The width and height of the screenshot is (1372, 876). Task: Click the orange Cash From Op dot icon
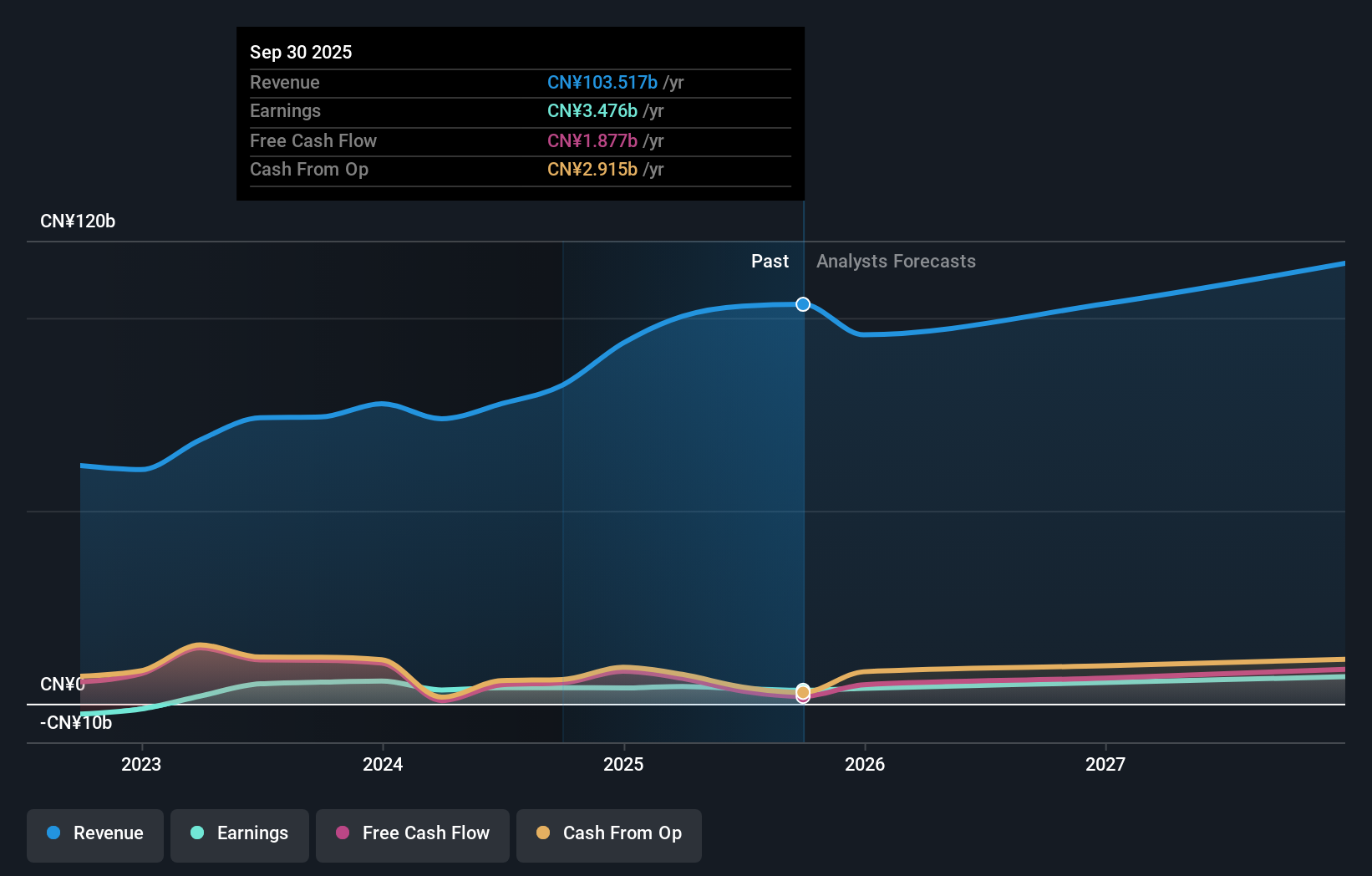(x=543, y=833)
